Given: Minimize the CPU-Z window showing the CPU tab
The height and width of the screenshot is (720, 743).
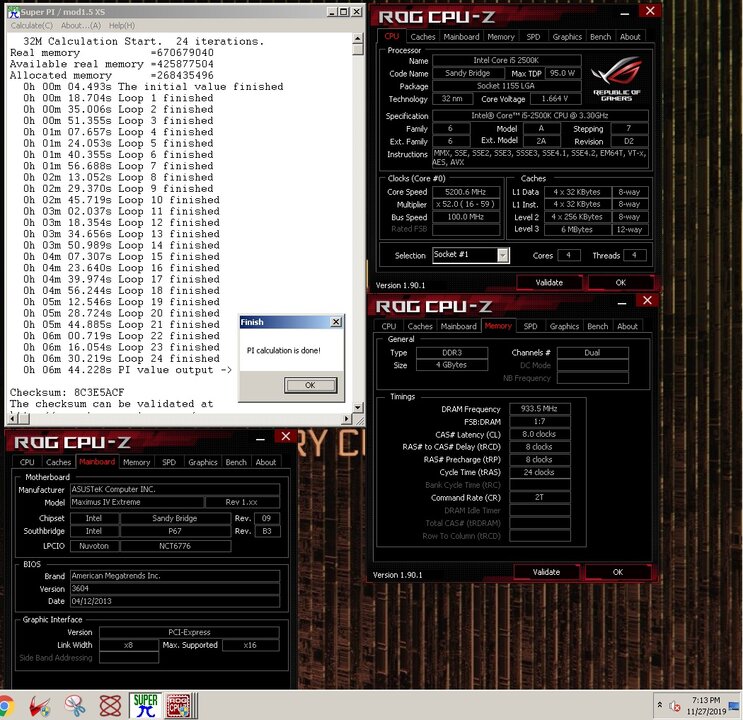Looking at the screenshot, I should (x=625, y=14).
